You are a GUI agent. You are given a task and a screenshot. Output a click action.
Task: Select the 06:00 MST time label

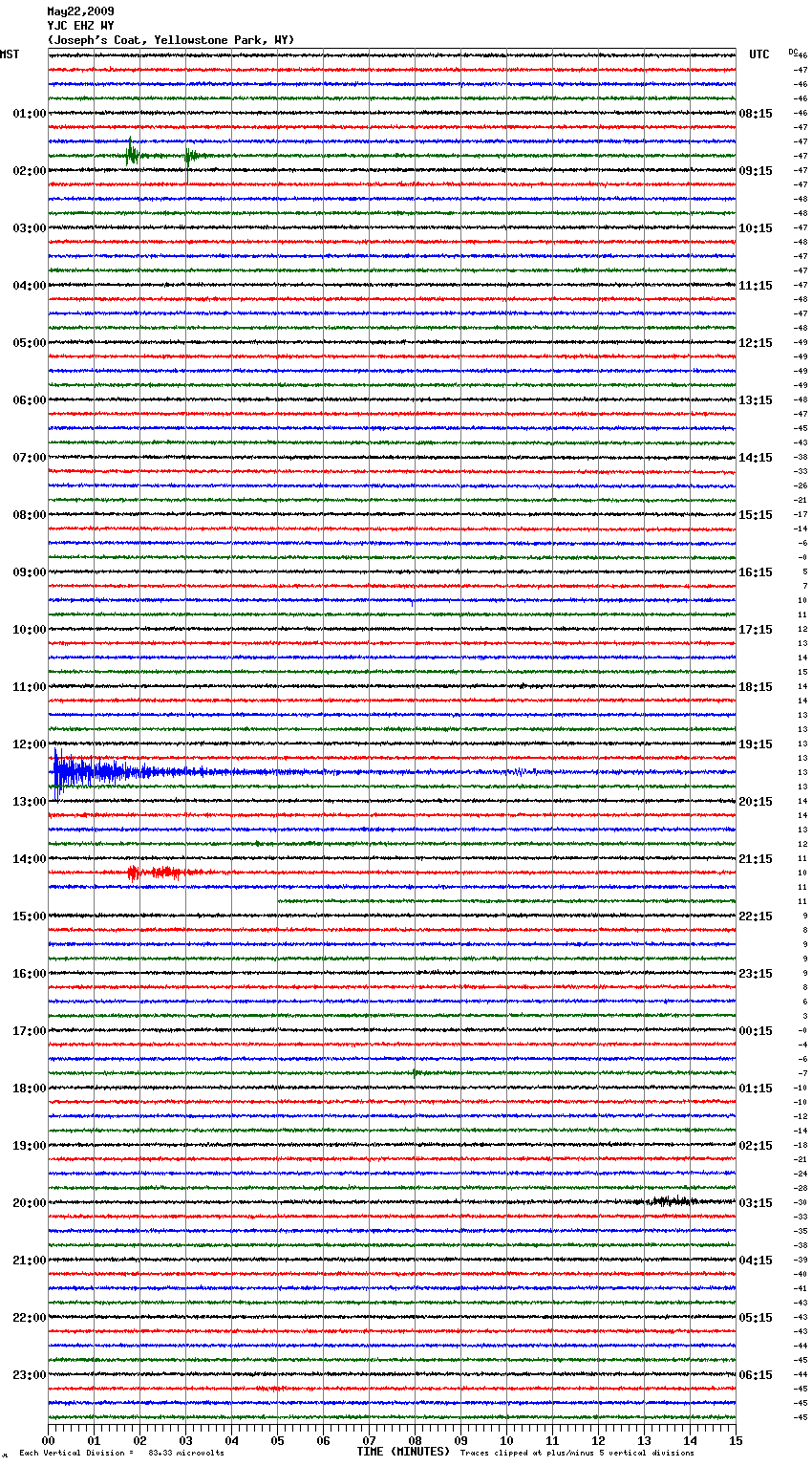30,400
